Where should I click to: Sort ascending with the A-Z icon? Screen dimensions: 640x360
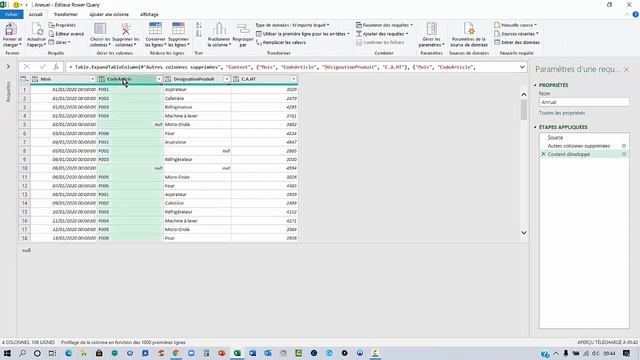click(x=199, y=26)
